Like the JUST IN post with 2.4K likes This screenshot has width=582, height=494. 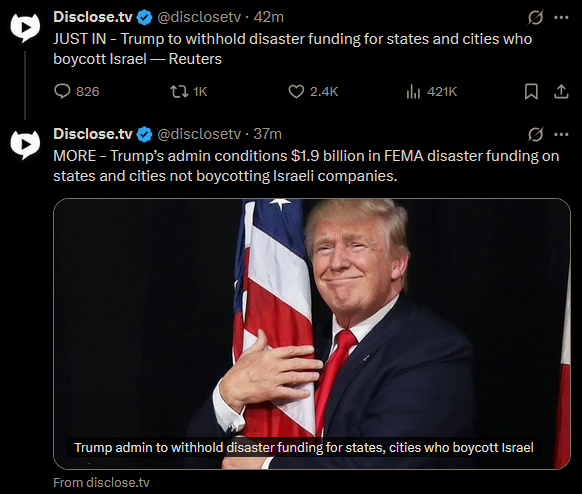tap(313, 91)
